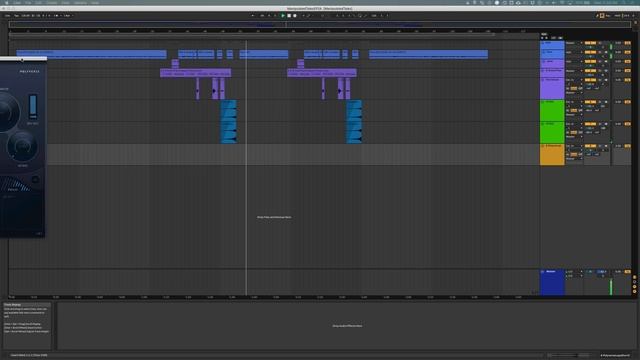This screenshot has width=640, height=360.
Task: Click the orange icon left of Key switch
Action: [x=602, y=16]
